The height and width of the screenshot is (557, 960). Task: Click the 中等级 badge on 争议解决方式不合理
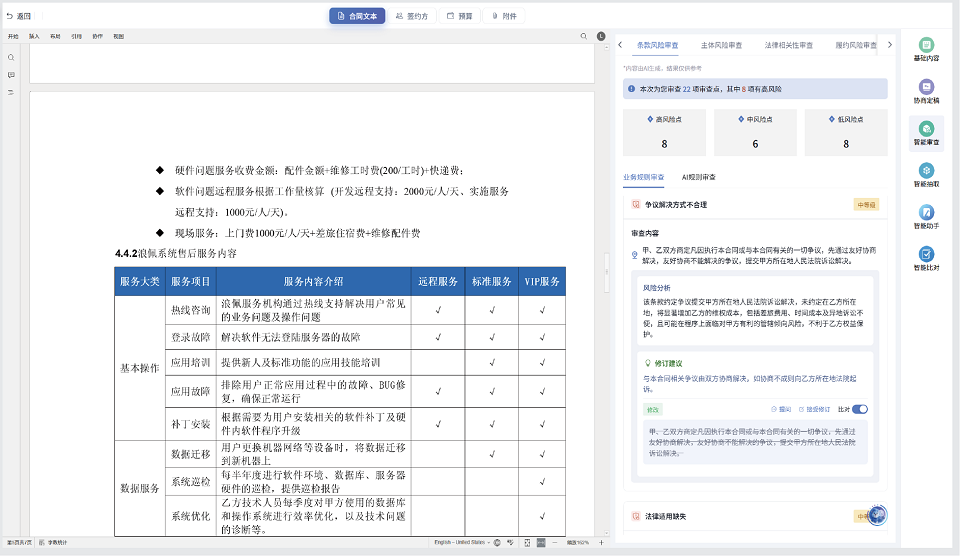(x=866, y=205)
